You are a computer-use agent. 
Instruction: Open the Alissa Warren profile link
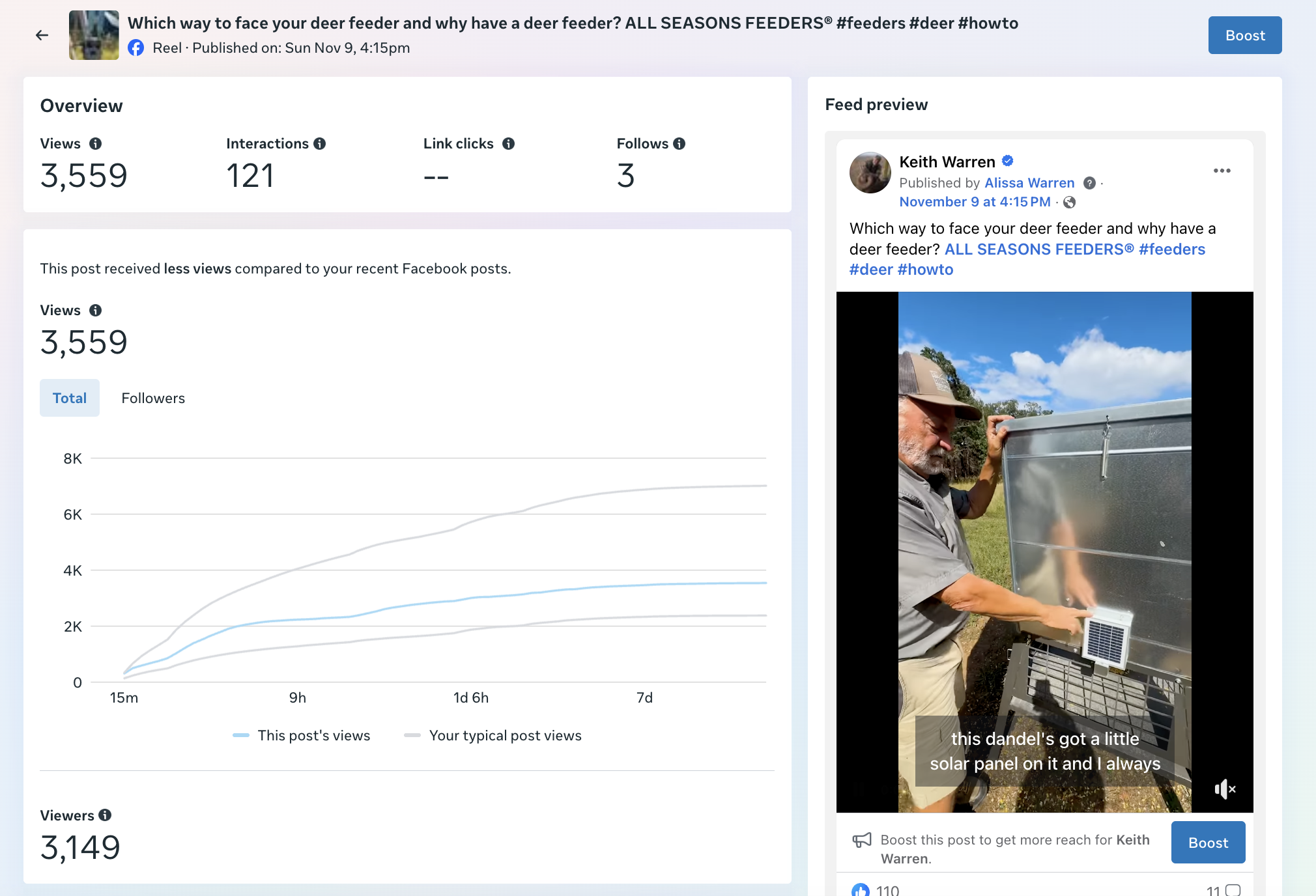pyautogui.click(x=1029, y=183)
